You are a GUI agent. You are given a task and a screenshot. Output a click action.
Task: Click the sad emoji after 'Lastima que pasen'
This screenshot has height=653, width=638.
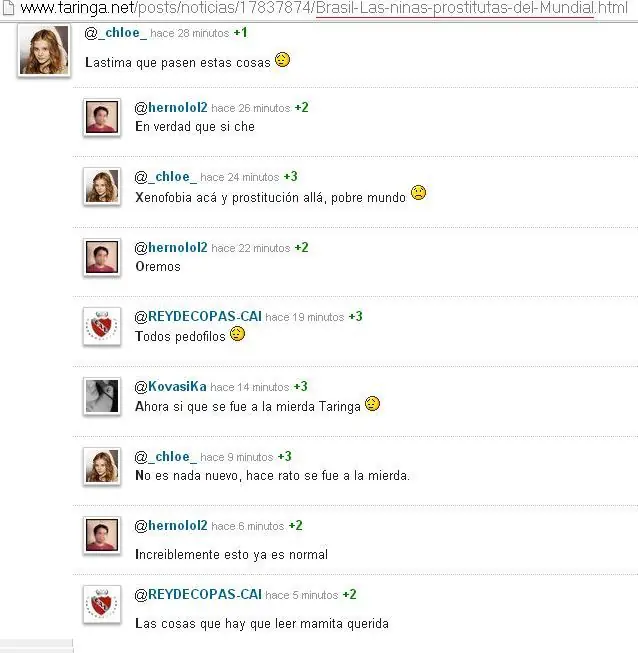[x=282, y=60]
